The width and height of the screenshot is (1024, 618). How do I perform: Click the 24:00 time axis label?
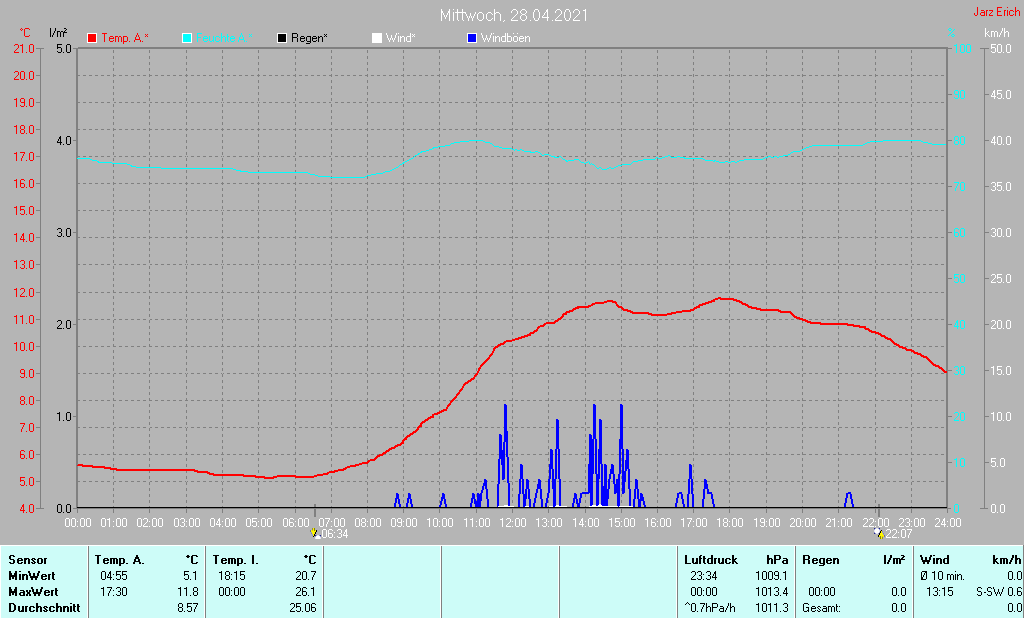tap(948, 523)
